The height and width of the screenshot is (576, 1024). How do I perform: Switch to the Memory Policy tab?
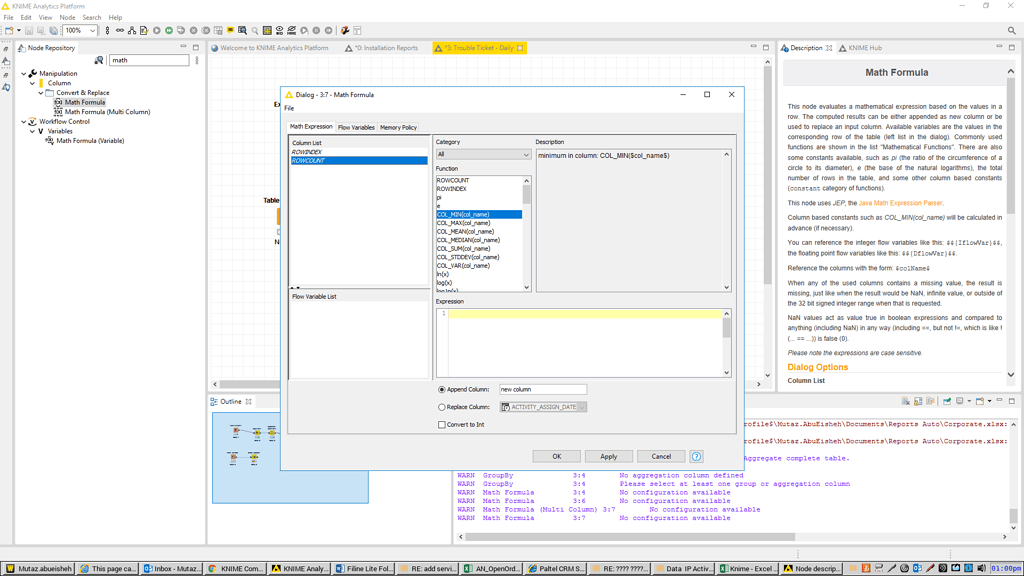pos(398,127)
